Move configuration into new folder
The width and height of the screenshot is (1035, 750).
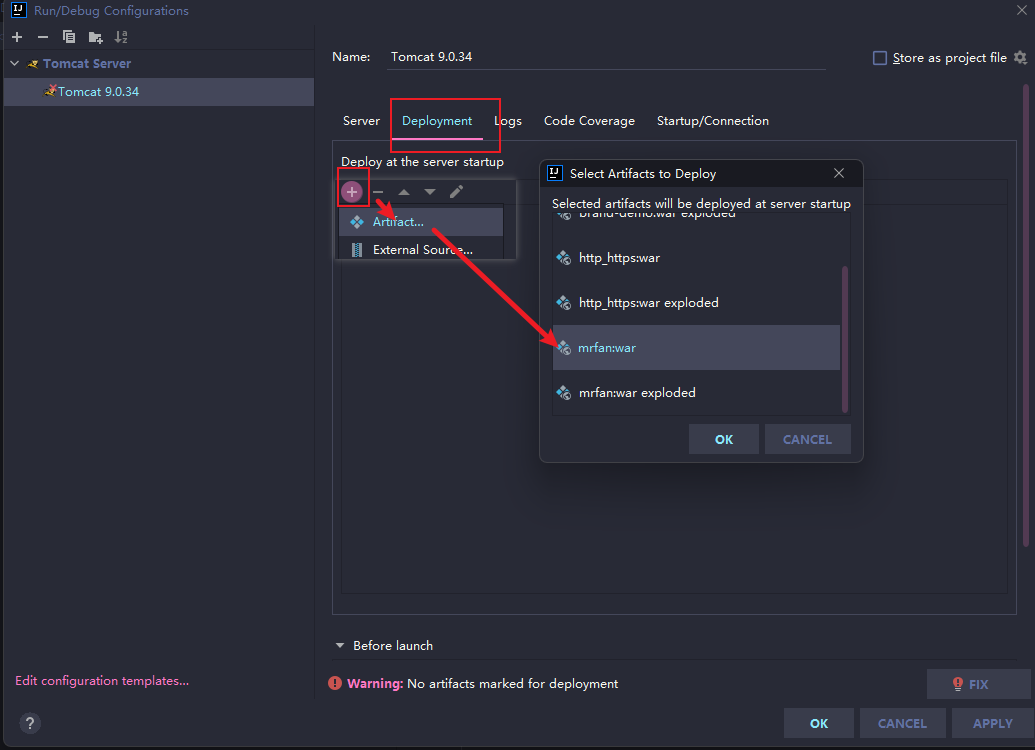tap(96, 37)
